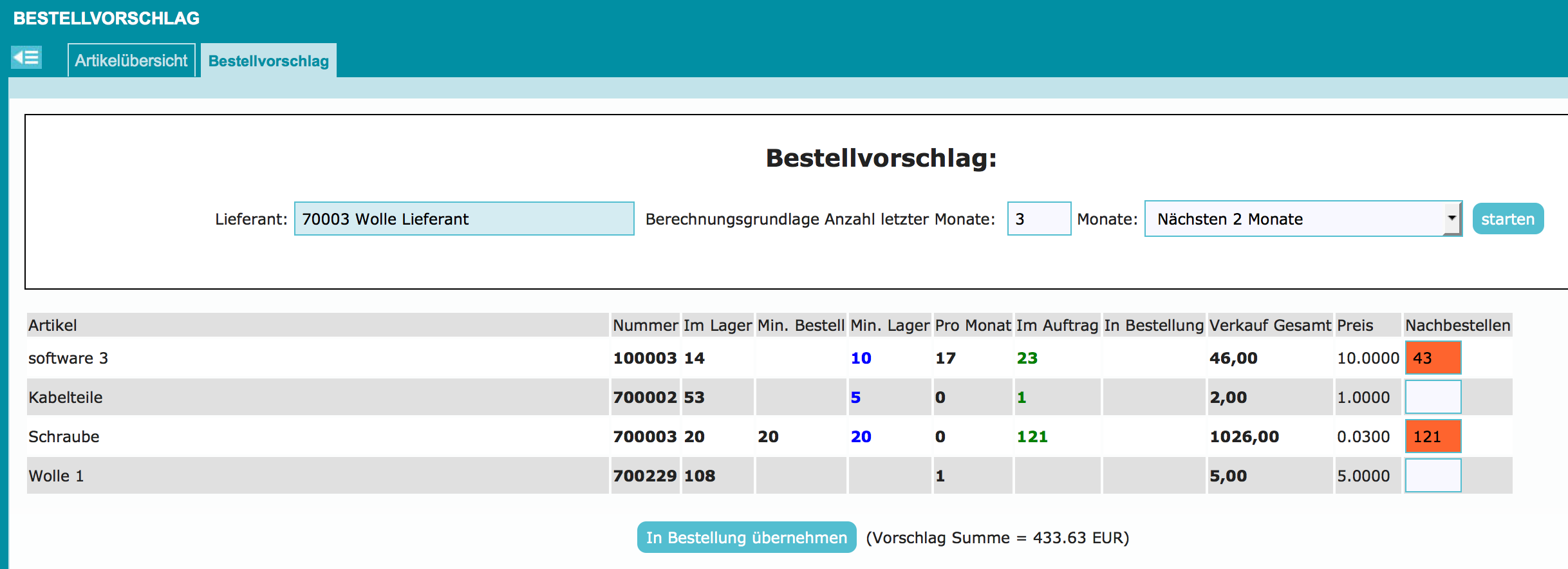1568x569 pixels.
Task: Click empty reorder field for Kabelteile
Action: coord(1433,397)
